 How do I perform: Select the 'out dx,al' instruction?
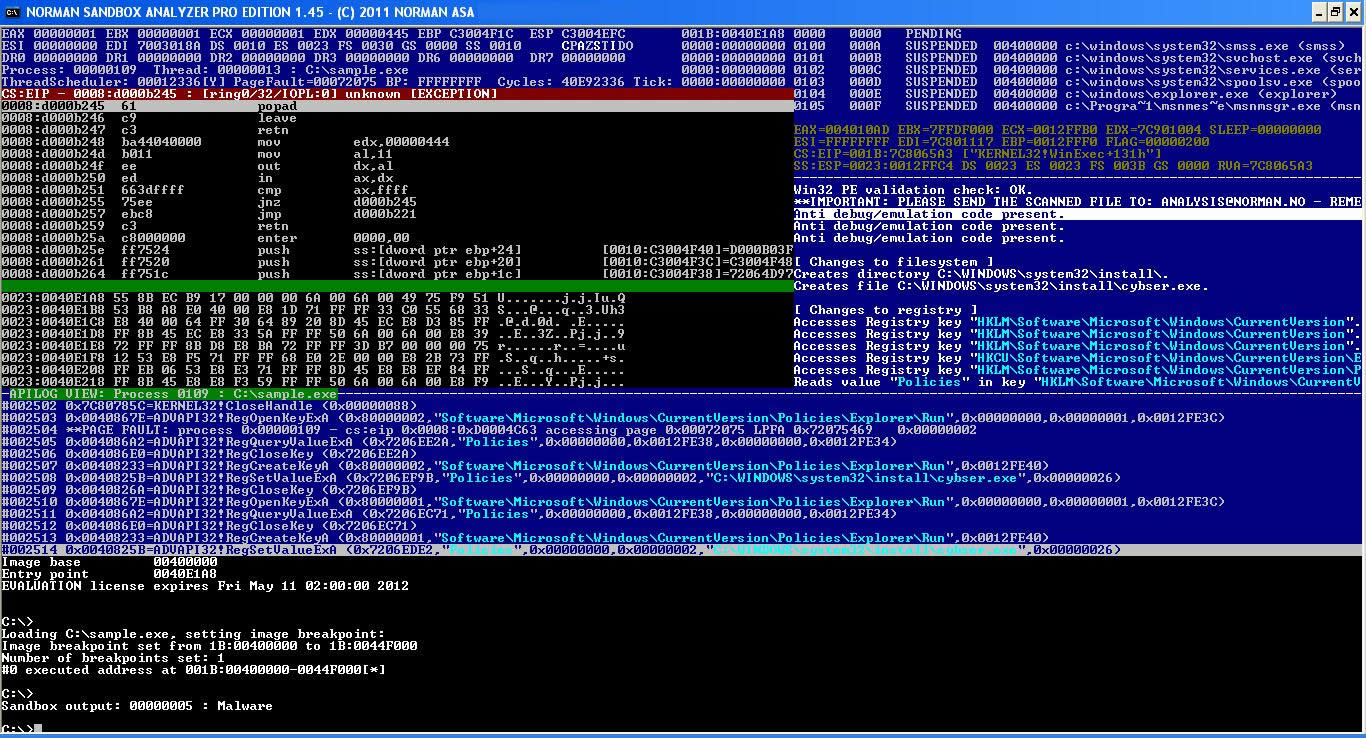tap(397, 166)
